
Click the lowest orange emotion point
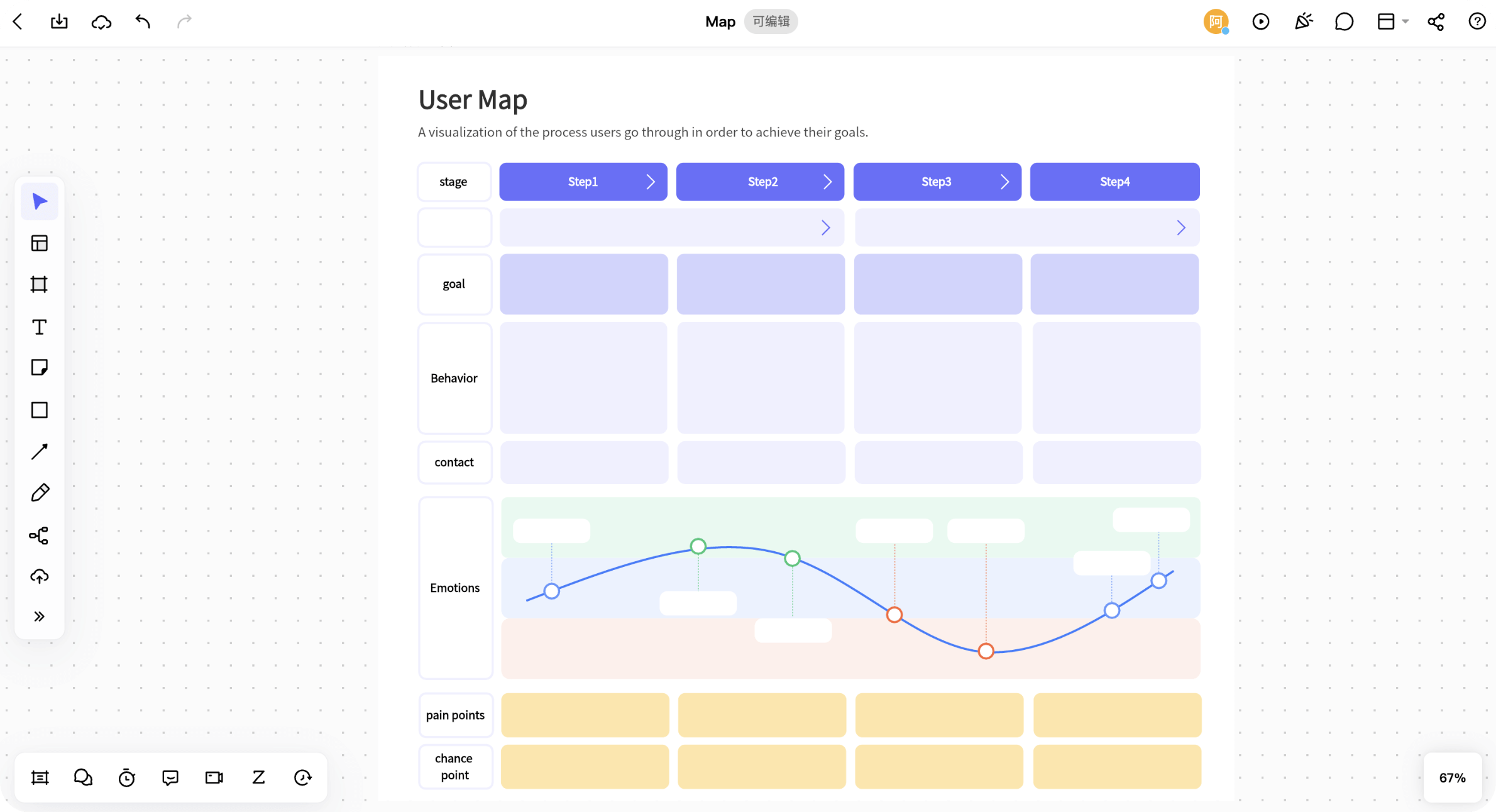pyautogui.click(x=986, y=651)
